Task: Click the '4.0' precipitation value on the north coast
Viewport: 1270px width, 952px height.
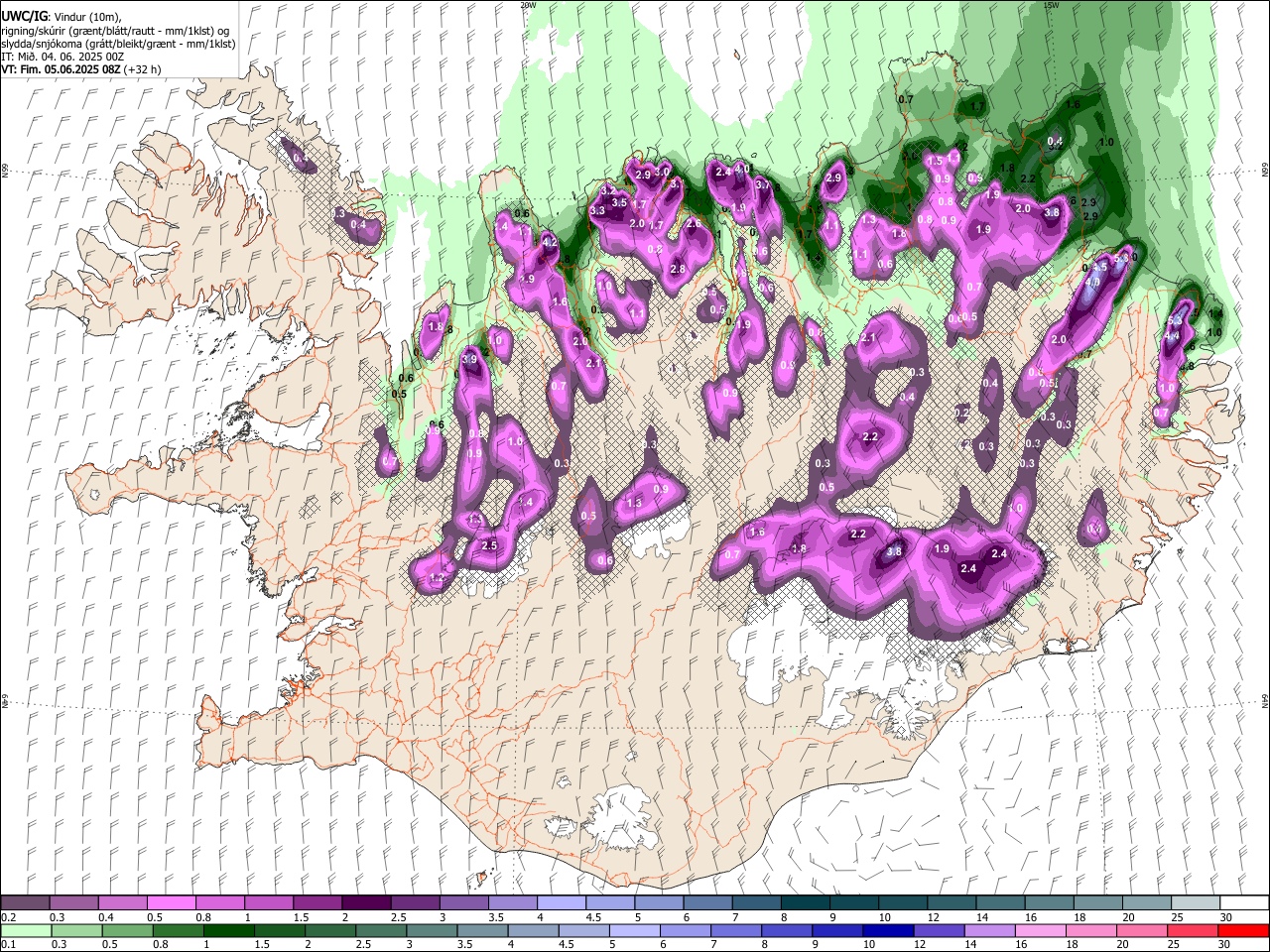Action: point(740,170)
